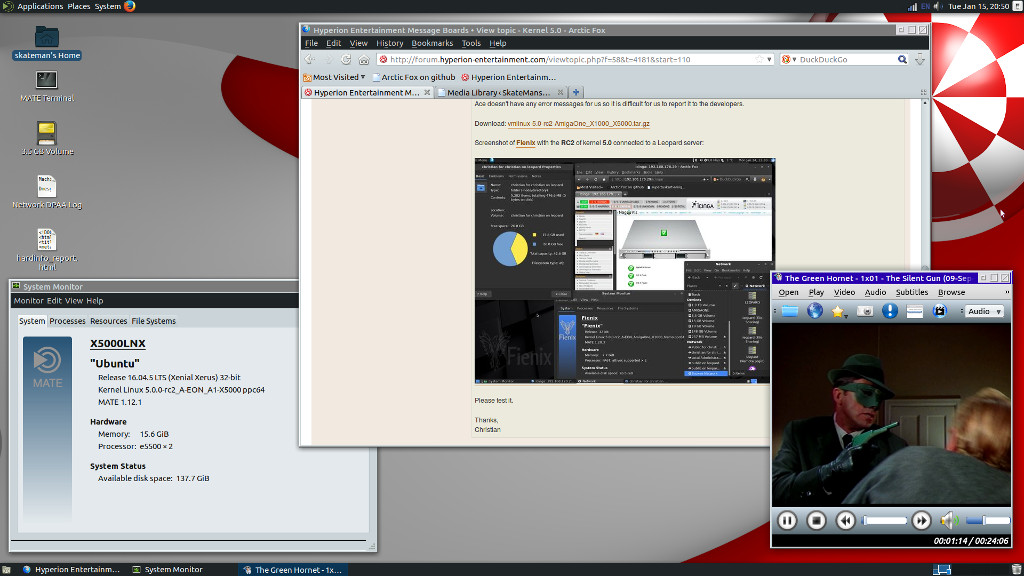Open the 3.6 GB Volume drive icon
The image size is (1024, 576).
click(x=46, y=138)
